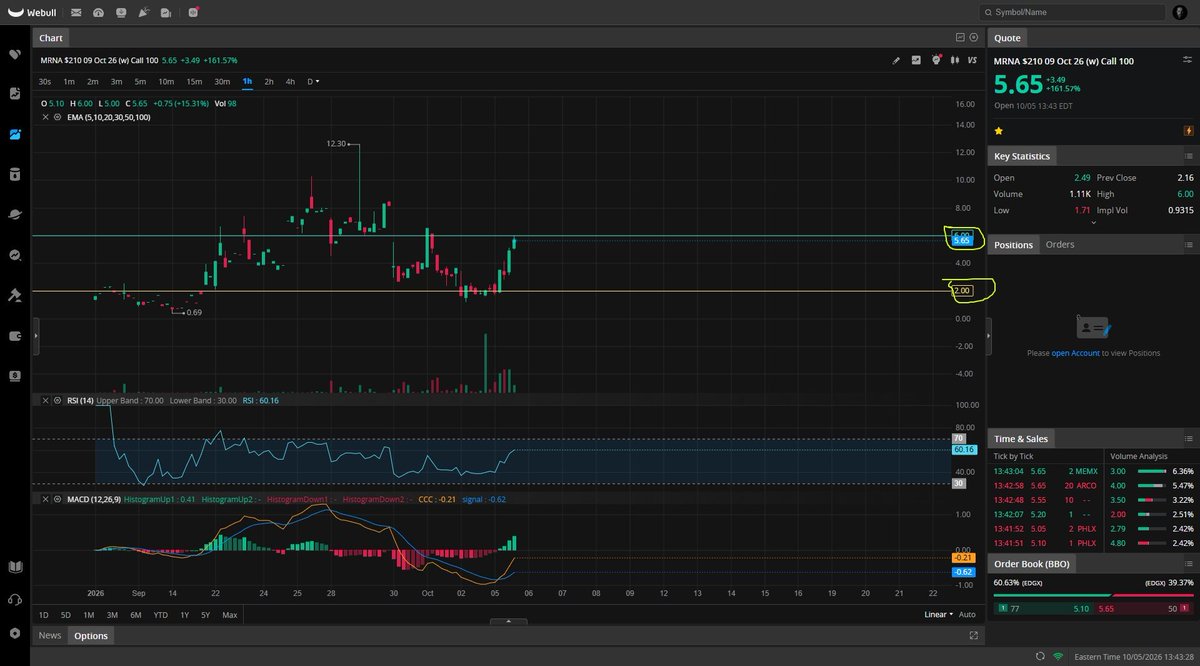Set chart range to YTD

(x=160, y=615)
